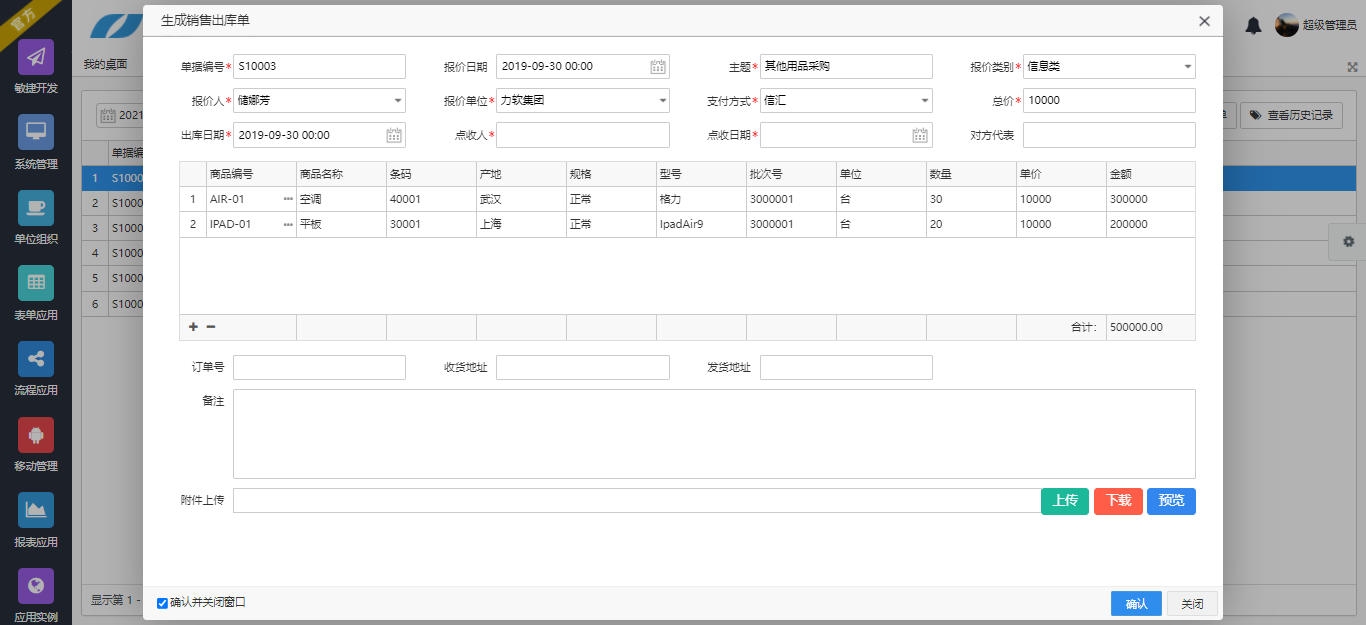Click the 敏捷开发 paper plane icon
Viewport: 1366px width, 625px height.
pyautogui.click(x=36, y=57)
